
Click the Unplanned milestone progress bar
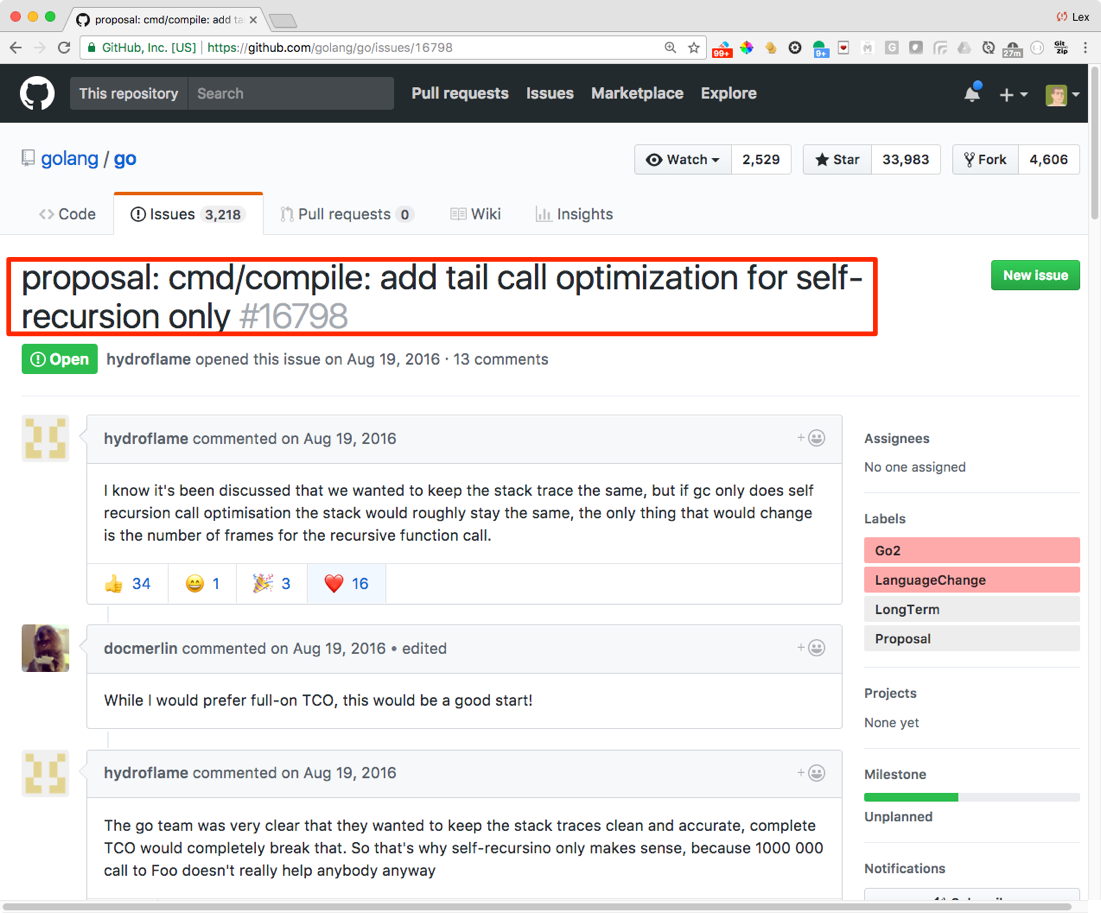[x=971, y=797]
